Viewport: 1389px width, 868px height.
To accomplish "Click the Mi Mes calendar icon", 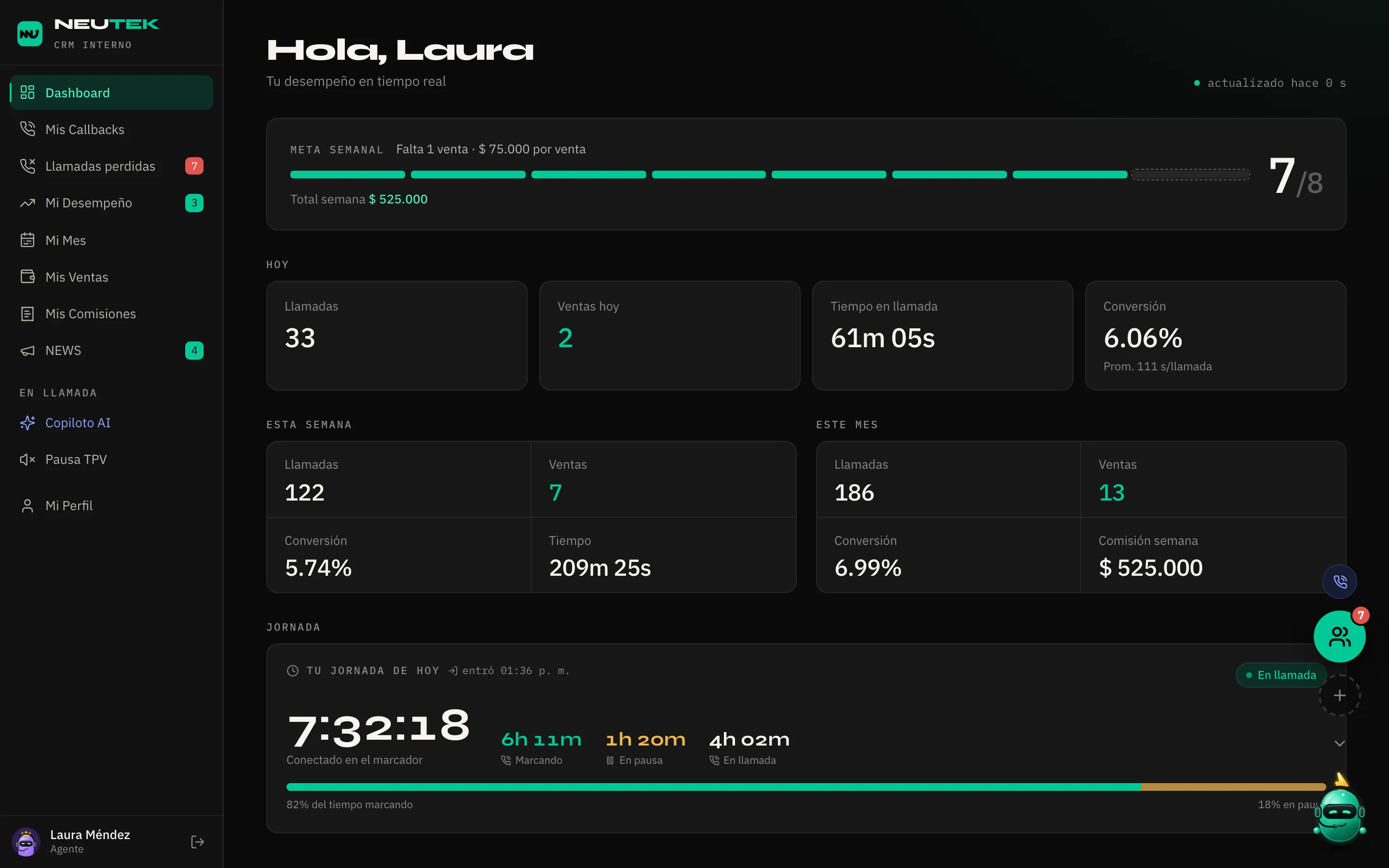I will (27, 240).
